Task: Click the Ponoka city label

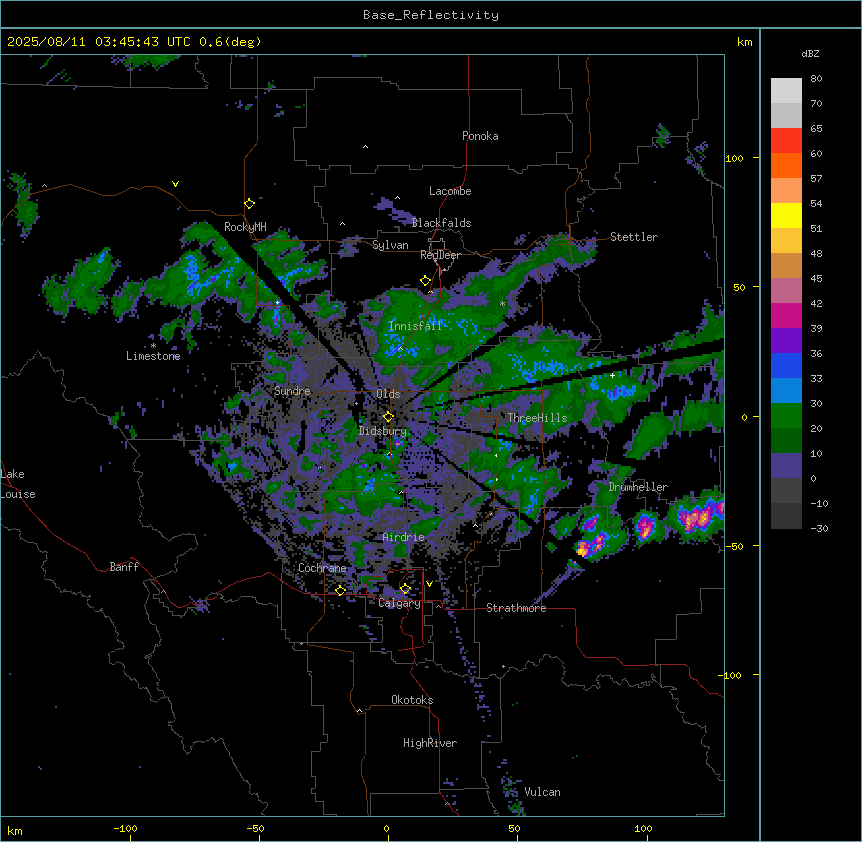Action: click(x=480, y=136)
